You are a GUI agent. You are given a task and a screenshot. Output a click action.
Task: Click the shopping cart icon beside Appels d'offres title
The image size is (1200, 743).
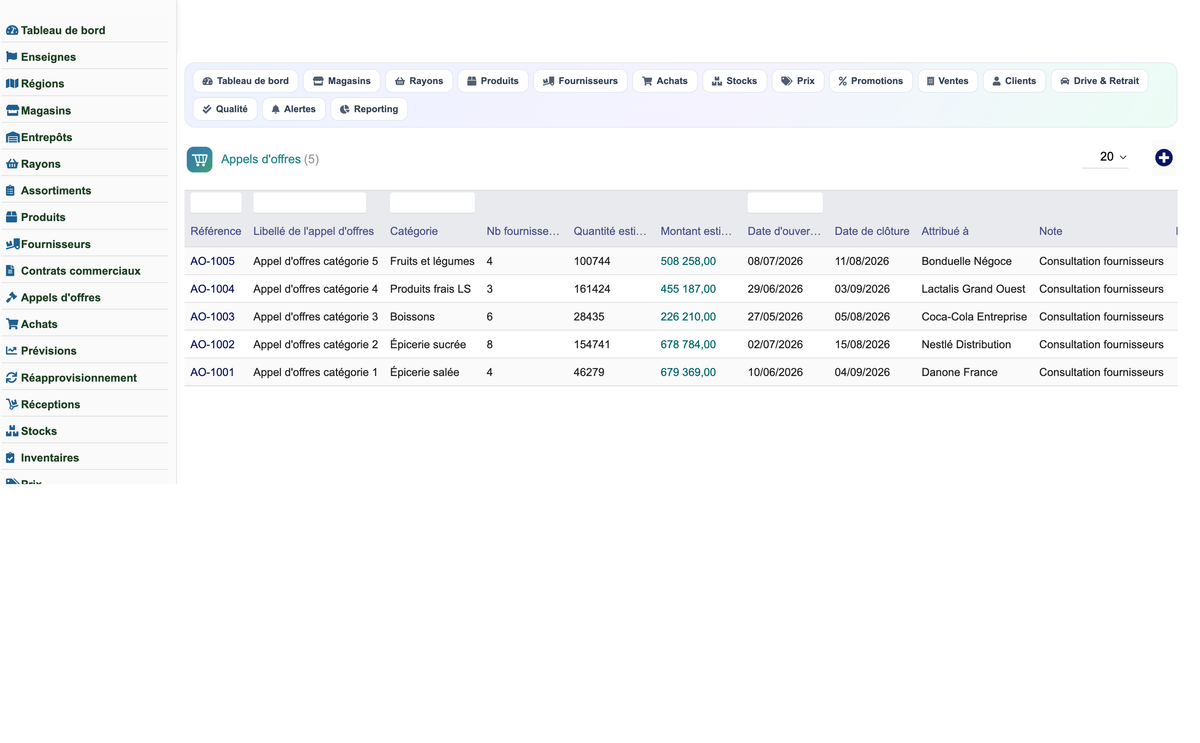point(200,159)
